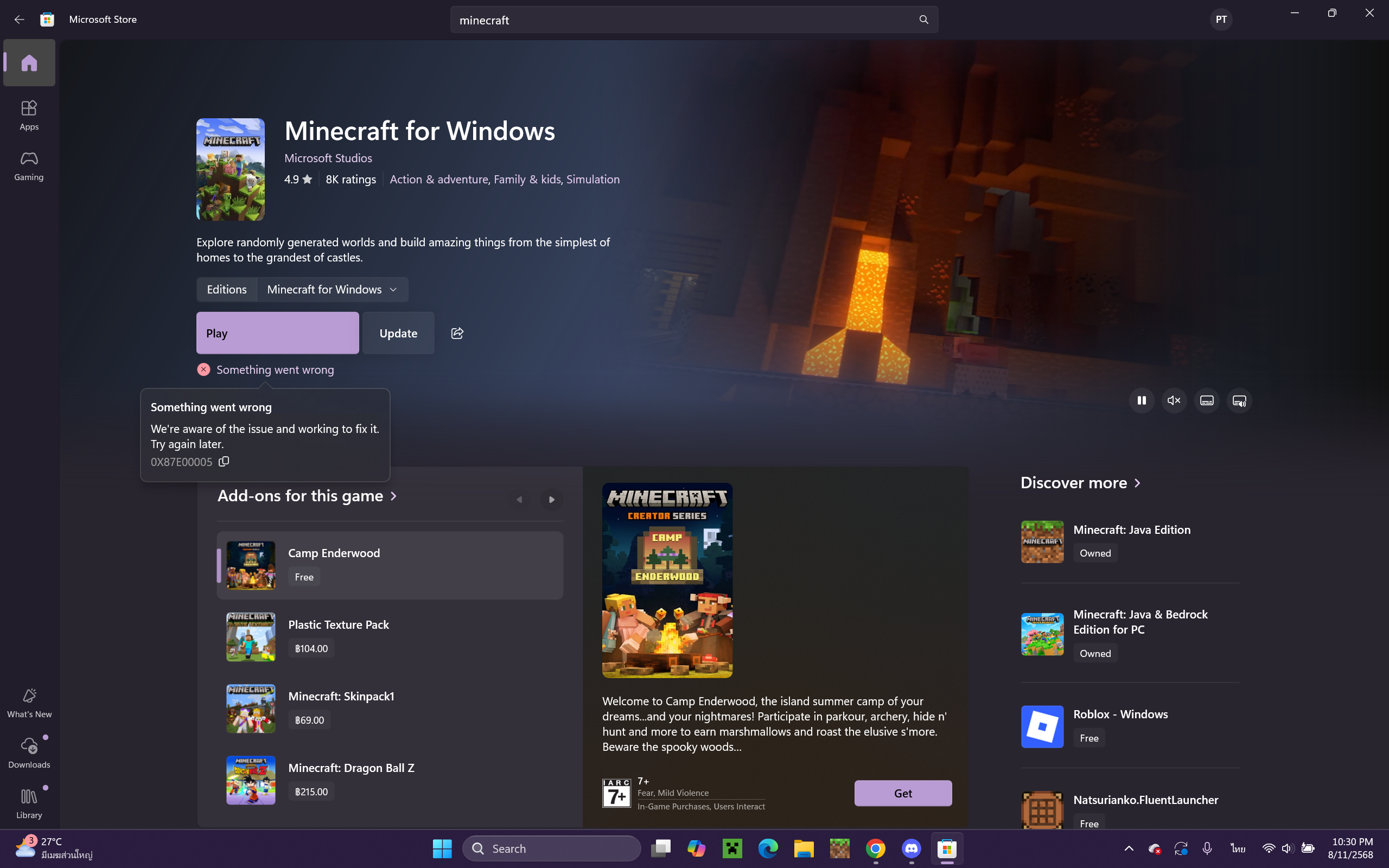Screen dimensions: 1389x868
Task: Go to Gaming section
Action: coord(29,166)
